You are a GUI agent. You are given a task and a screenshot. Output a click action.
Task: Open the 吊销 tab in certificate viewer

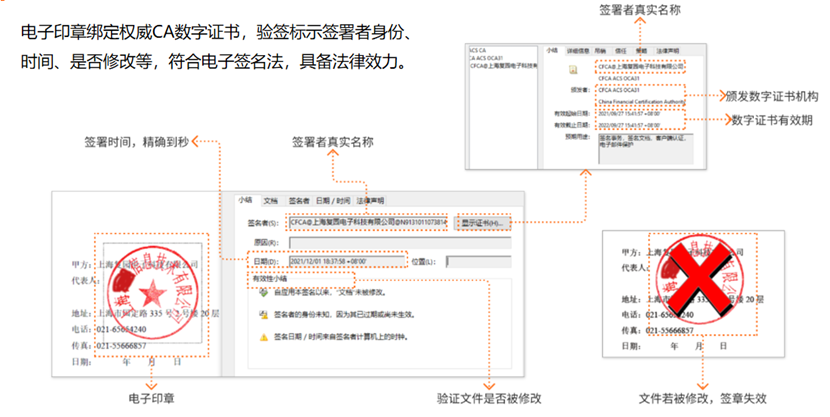(600, 51)
